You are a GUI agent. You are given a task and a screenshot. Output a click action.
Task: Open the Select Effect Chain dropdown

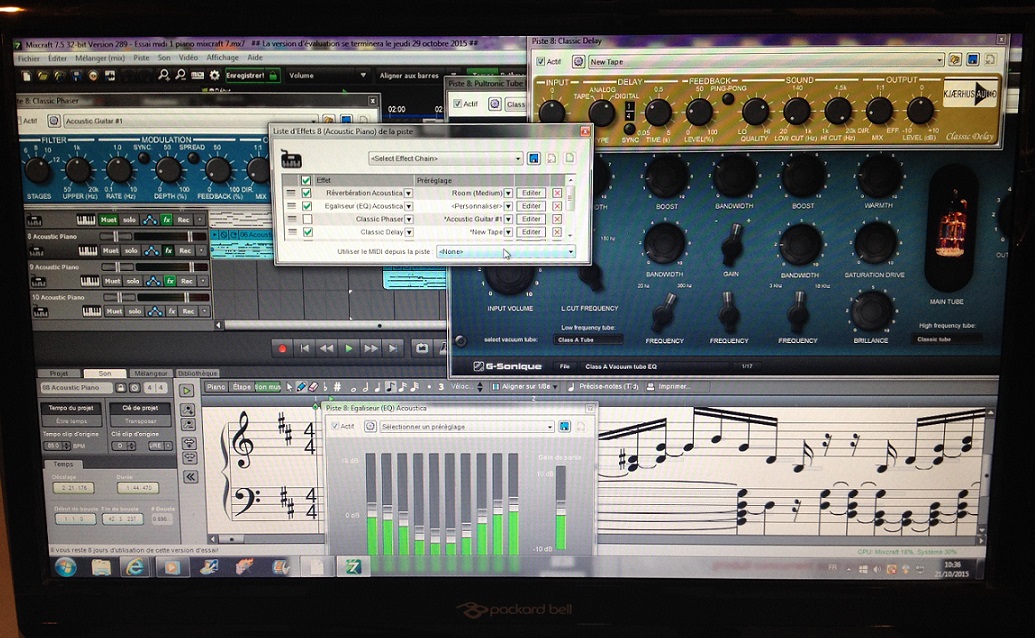[x=445, y=159]
